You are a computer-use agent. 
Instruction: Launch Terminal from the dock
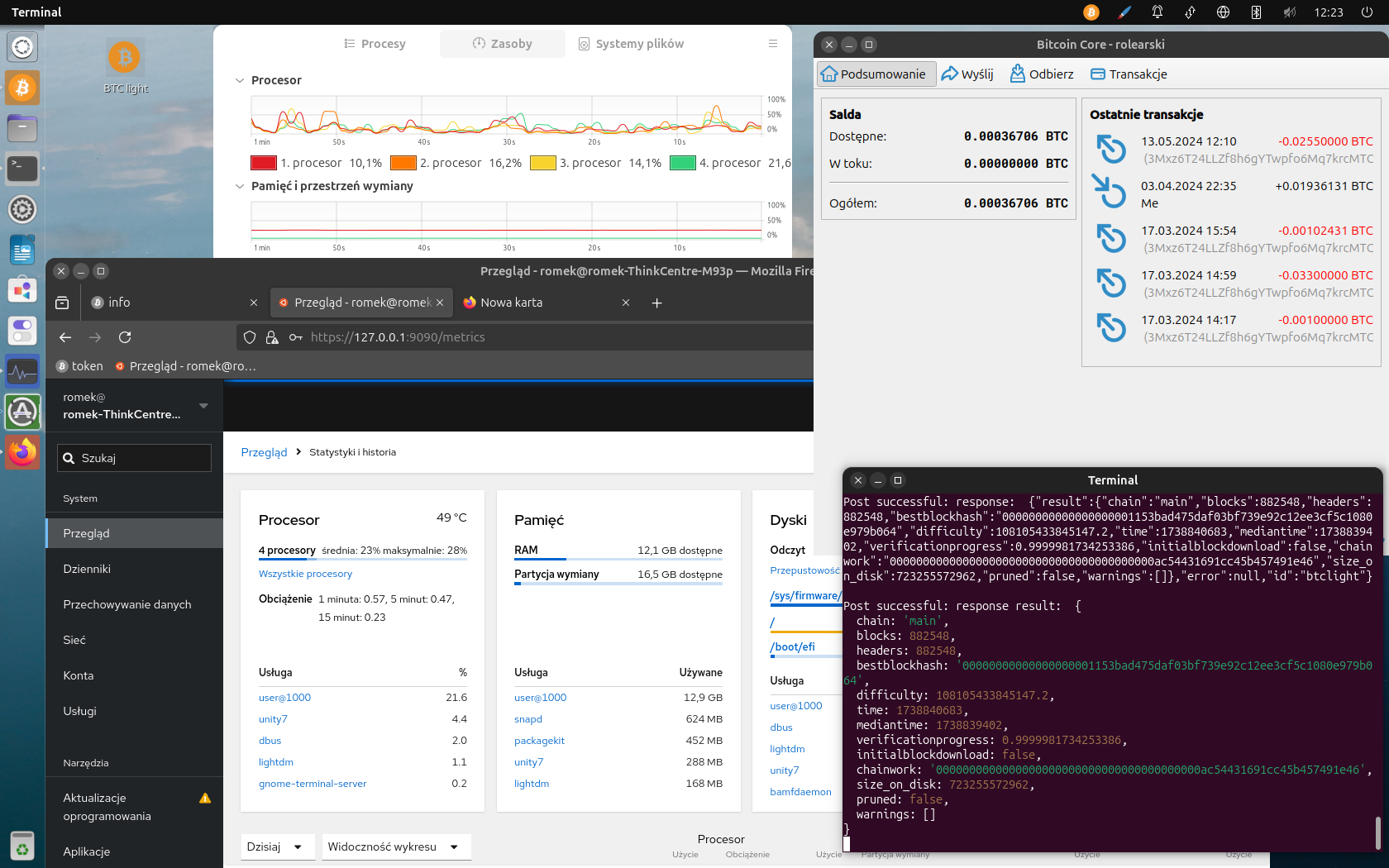click(x=22, y=169)
